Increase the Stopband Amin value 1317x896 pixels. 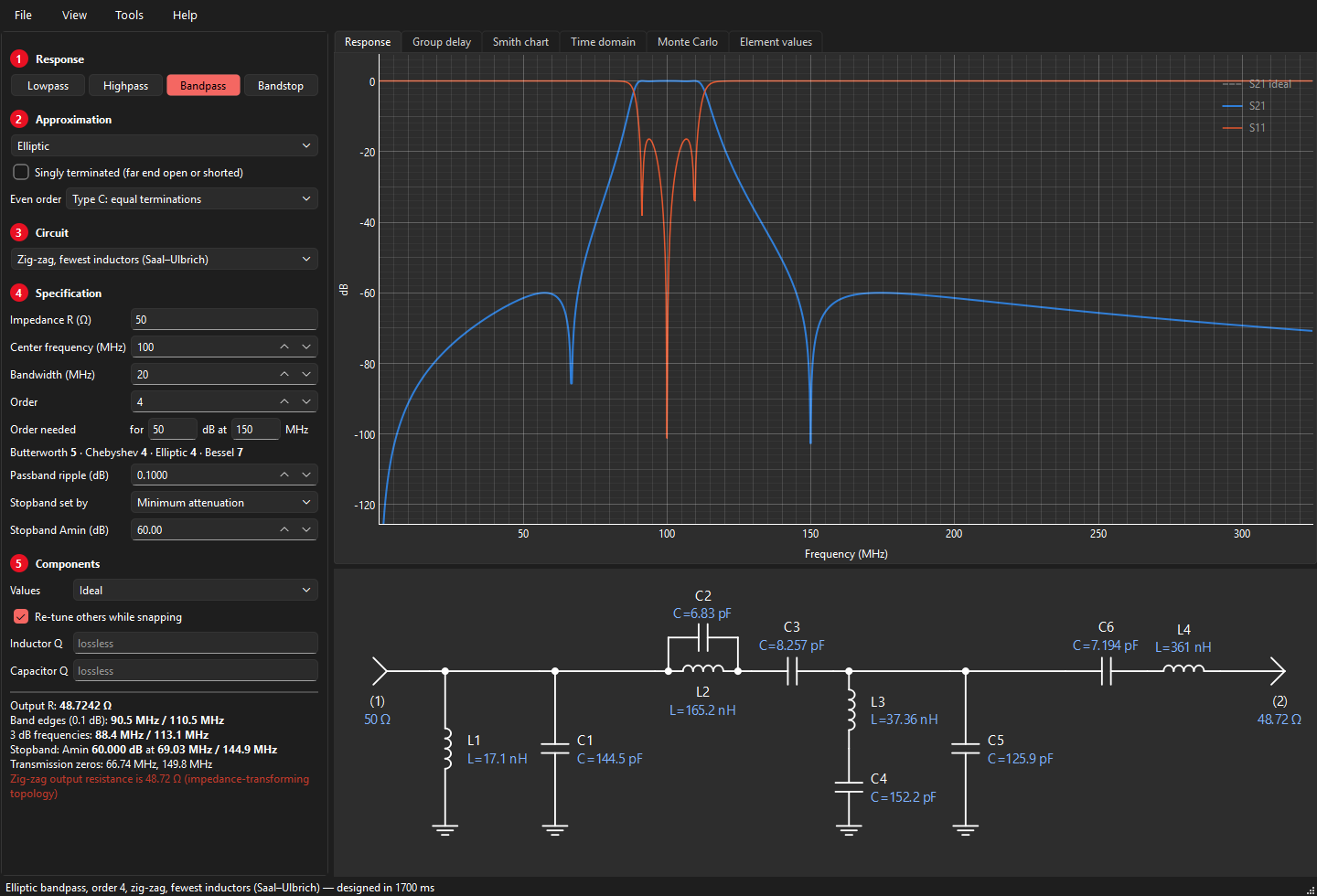(284, 530)
